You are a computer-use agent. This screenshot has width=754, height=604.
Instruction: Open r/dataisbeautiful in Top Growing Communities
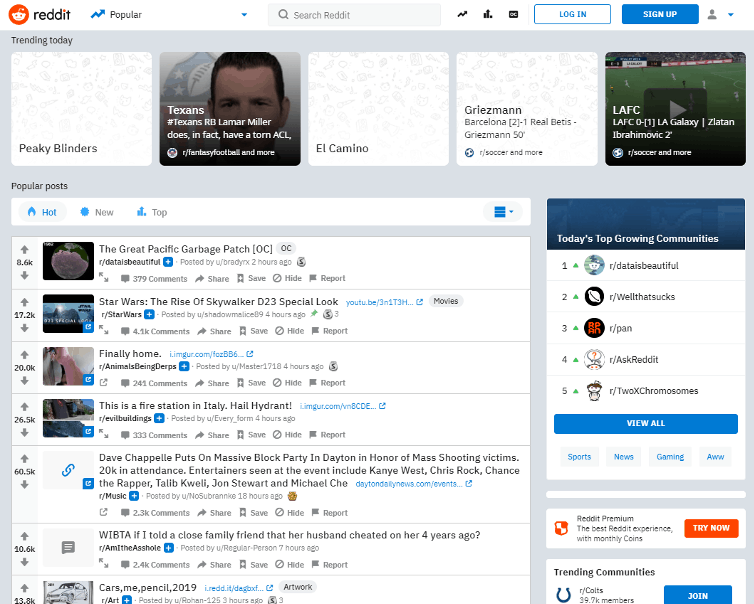[646, 265]
